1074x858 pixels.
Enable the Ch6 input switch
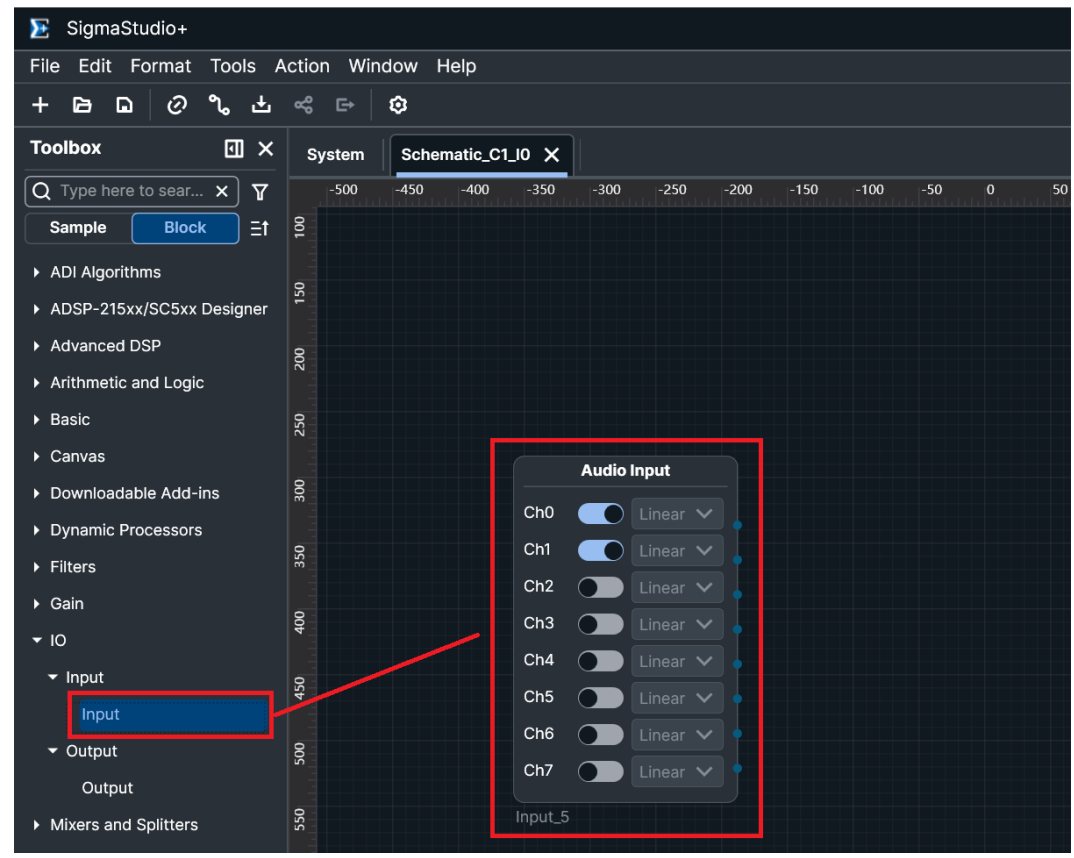(601, 735)
